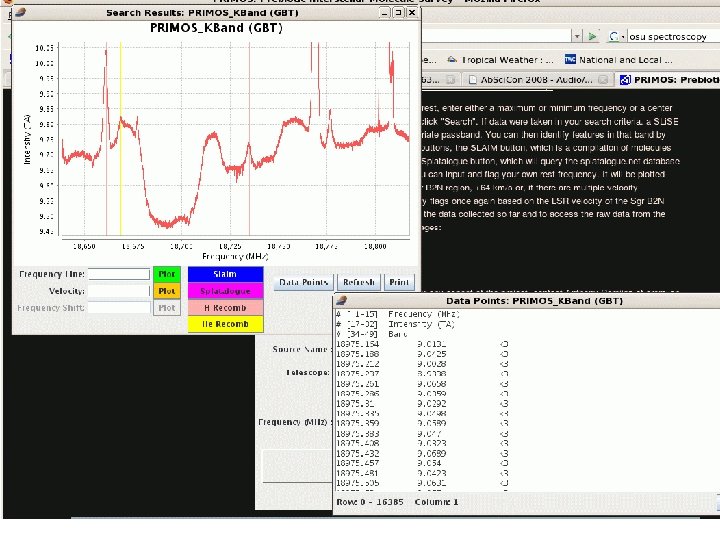Click the greyed Plot button beside Frequency Shift
Viewport: 720px width, 540px height.
point(167,308)
